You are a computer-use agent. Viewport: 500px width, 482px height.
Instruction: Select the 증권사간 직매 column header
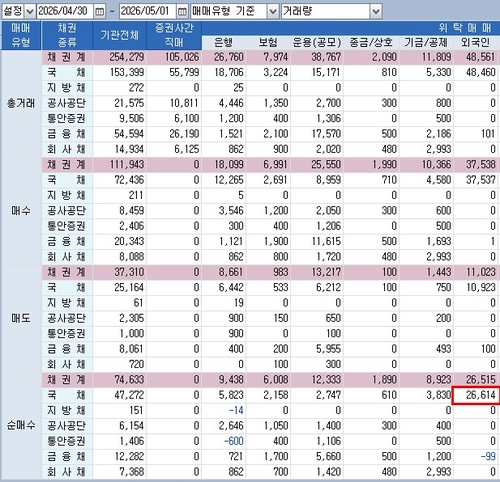click(174, 35)
